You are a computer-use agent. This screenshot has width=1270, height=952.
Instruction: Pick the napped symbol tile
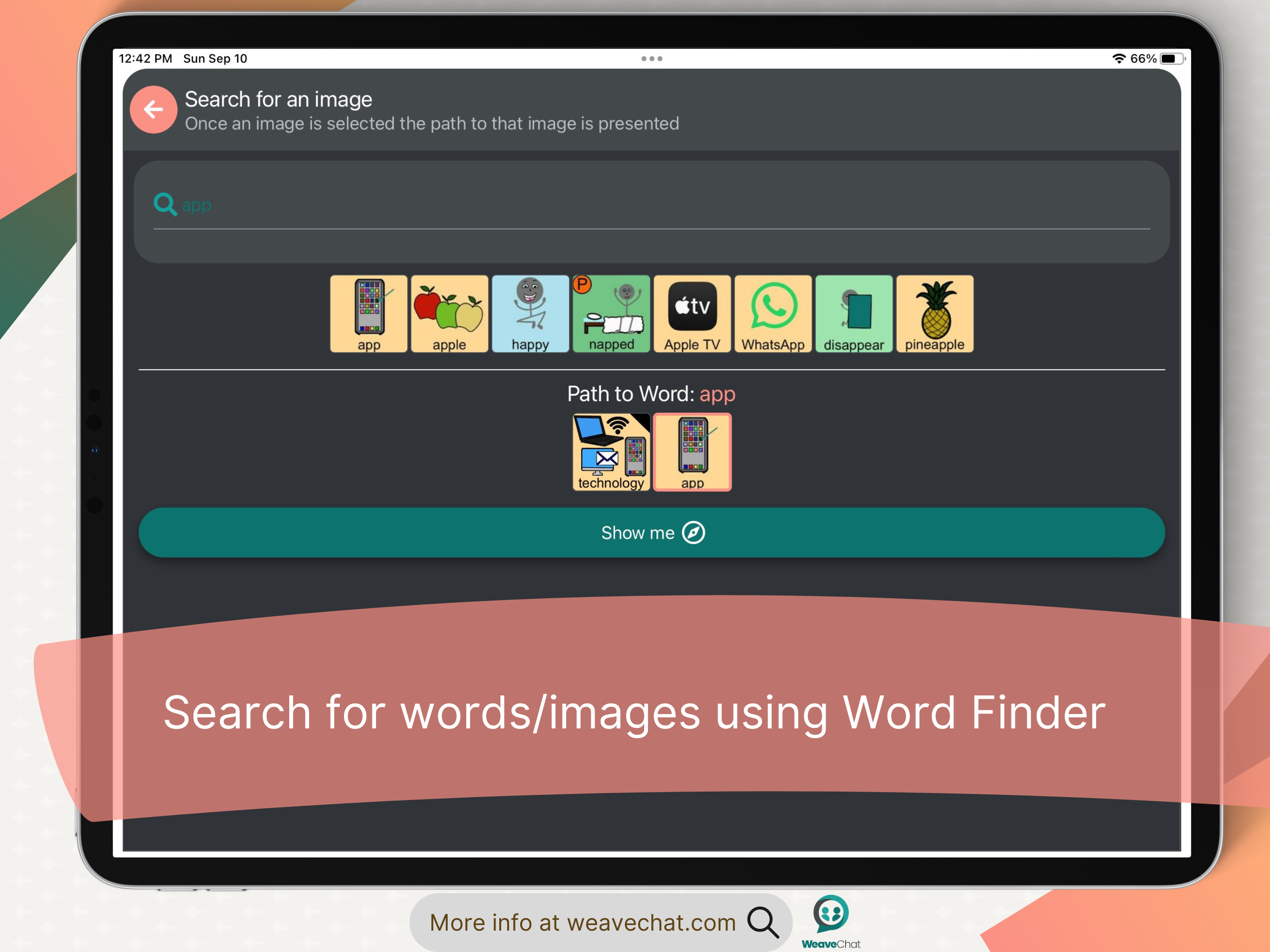[611, 313]
